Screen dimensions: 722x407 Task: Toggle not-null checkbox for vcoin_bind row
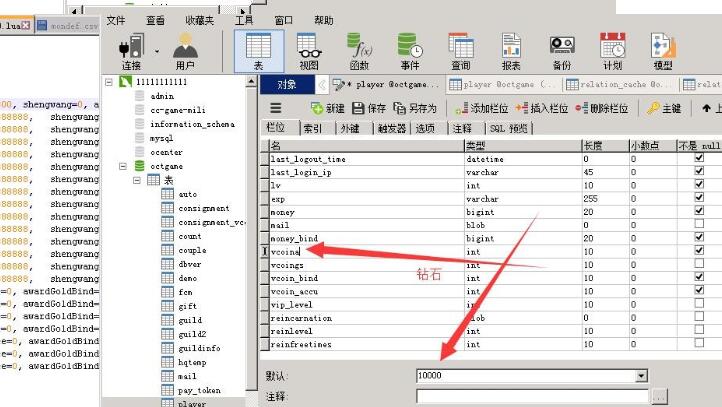click(x=699, y=278)
